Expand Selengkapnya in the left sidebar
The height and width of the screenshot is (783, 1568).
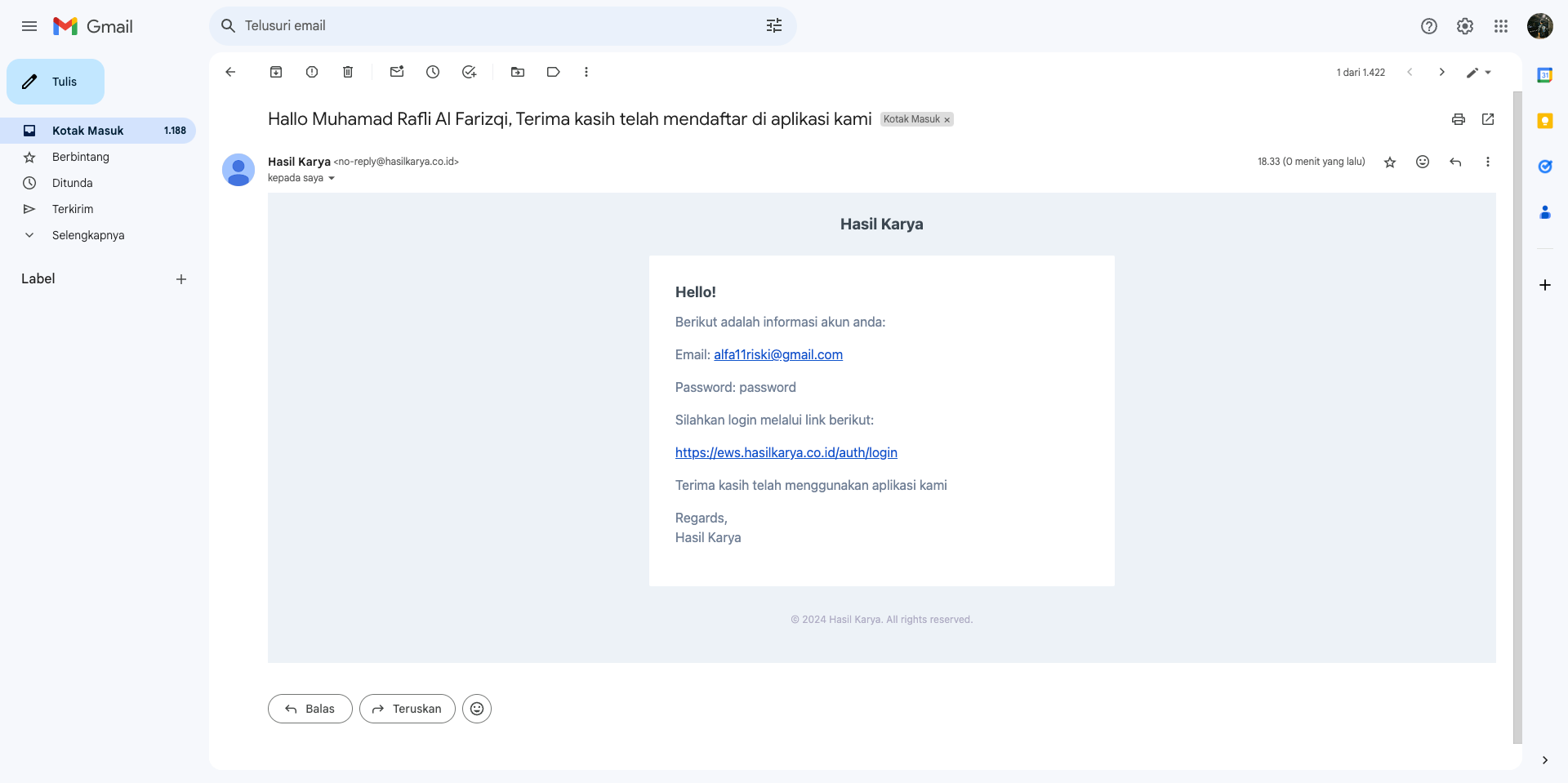tap(88, 235)
